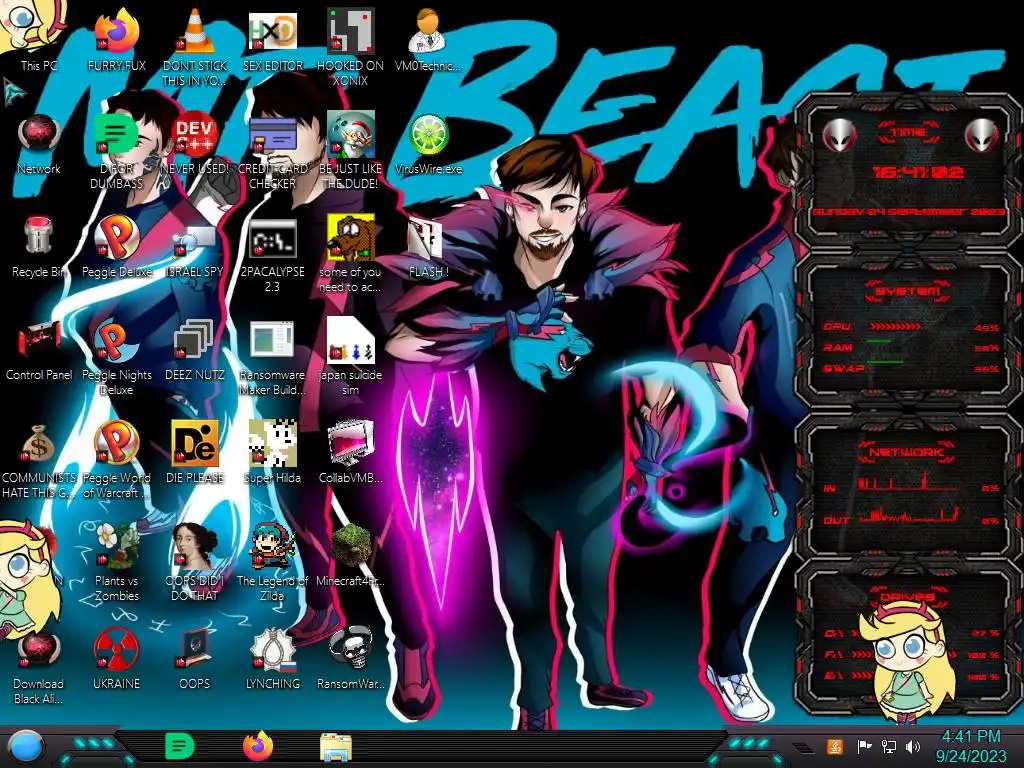
Task: Select the 2PACALYPSE 2.3 console icon
Action: 272,255
